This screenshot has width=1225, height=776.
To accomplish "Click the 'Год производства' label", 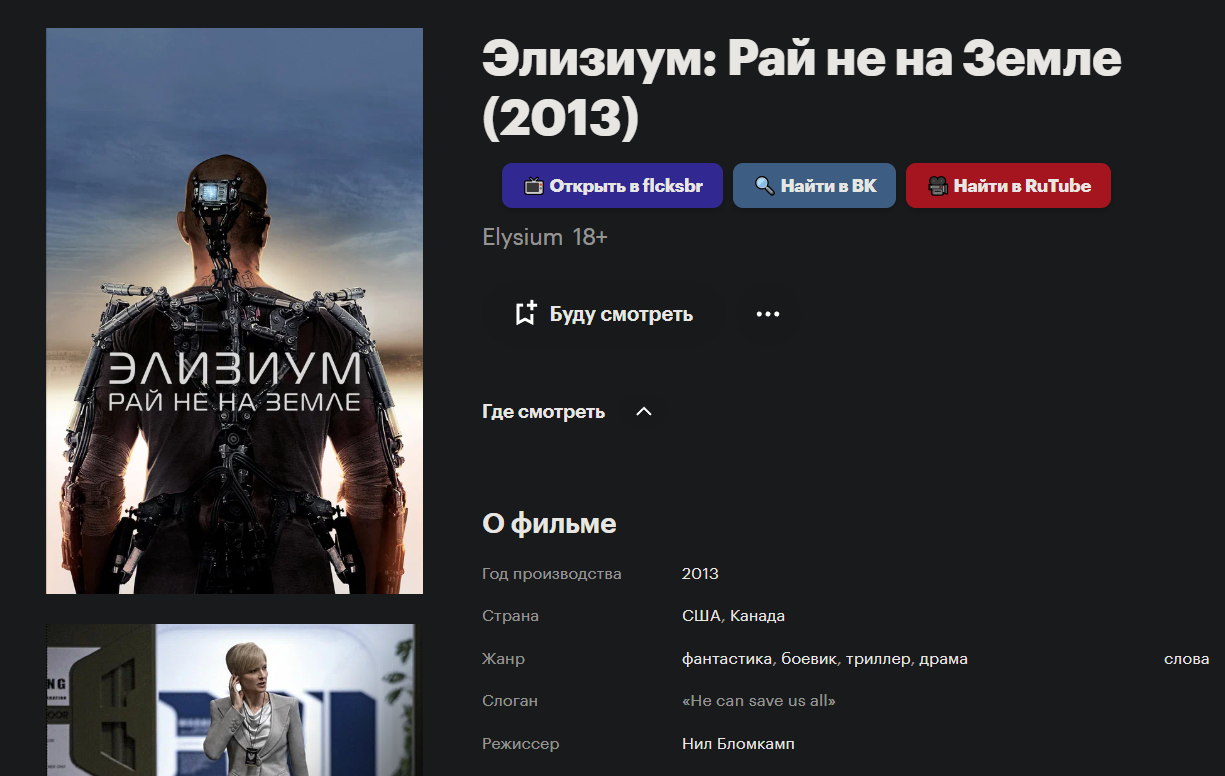I will [x=552, y=574].
